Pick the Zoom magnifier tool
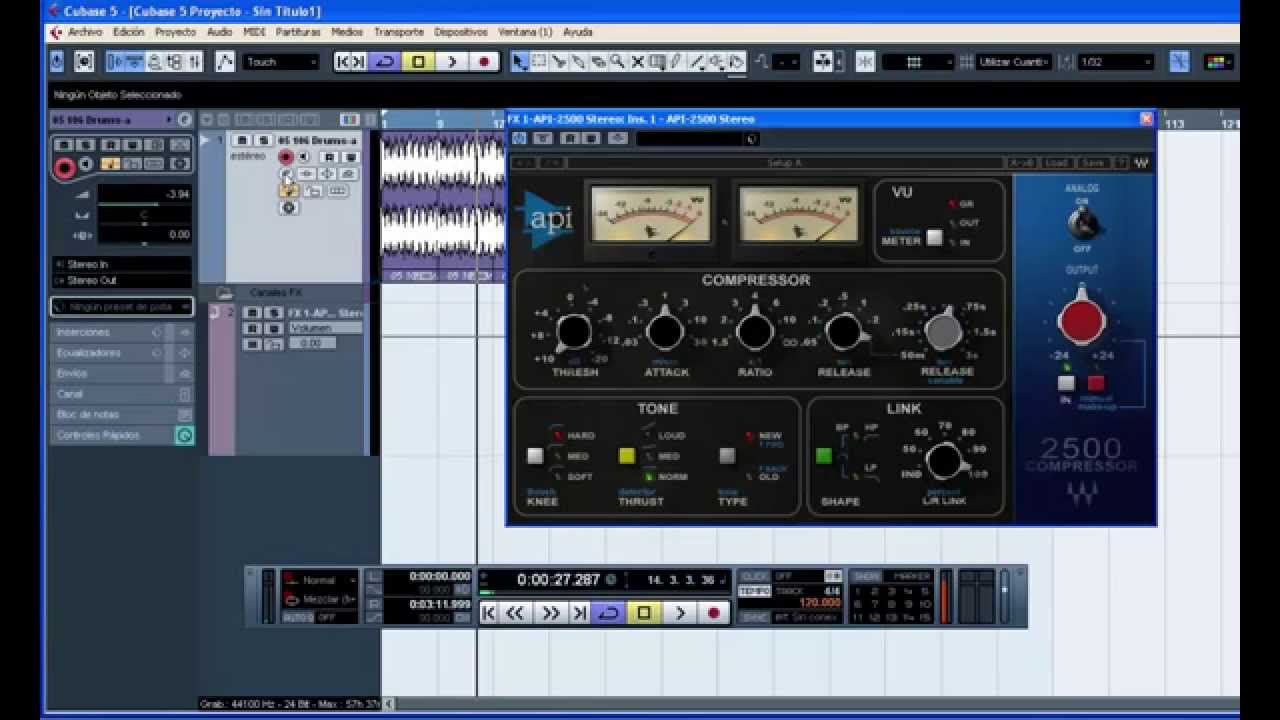Screen dimensions: 1280x720 618,62
